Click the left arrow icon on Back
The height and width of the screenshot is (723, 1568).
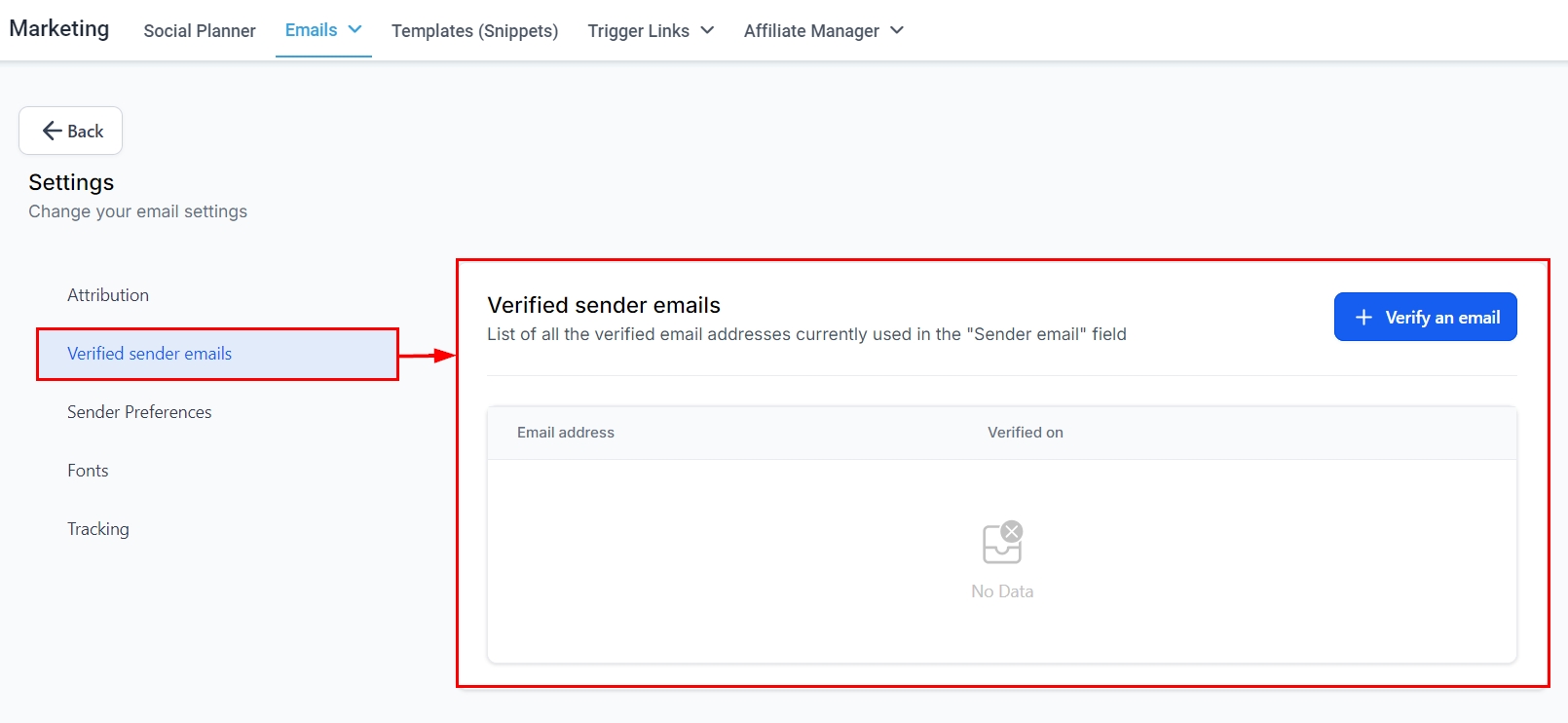pyautogui.click(x=52, y=131)
